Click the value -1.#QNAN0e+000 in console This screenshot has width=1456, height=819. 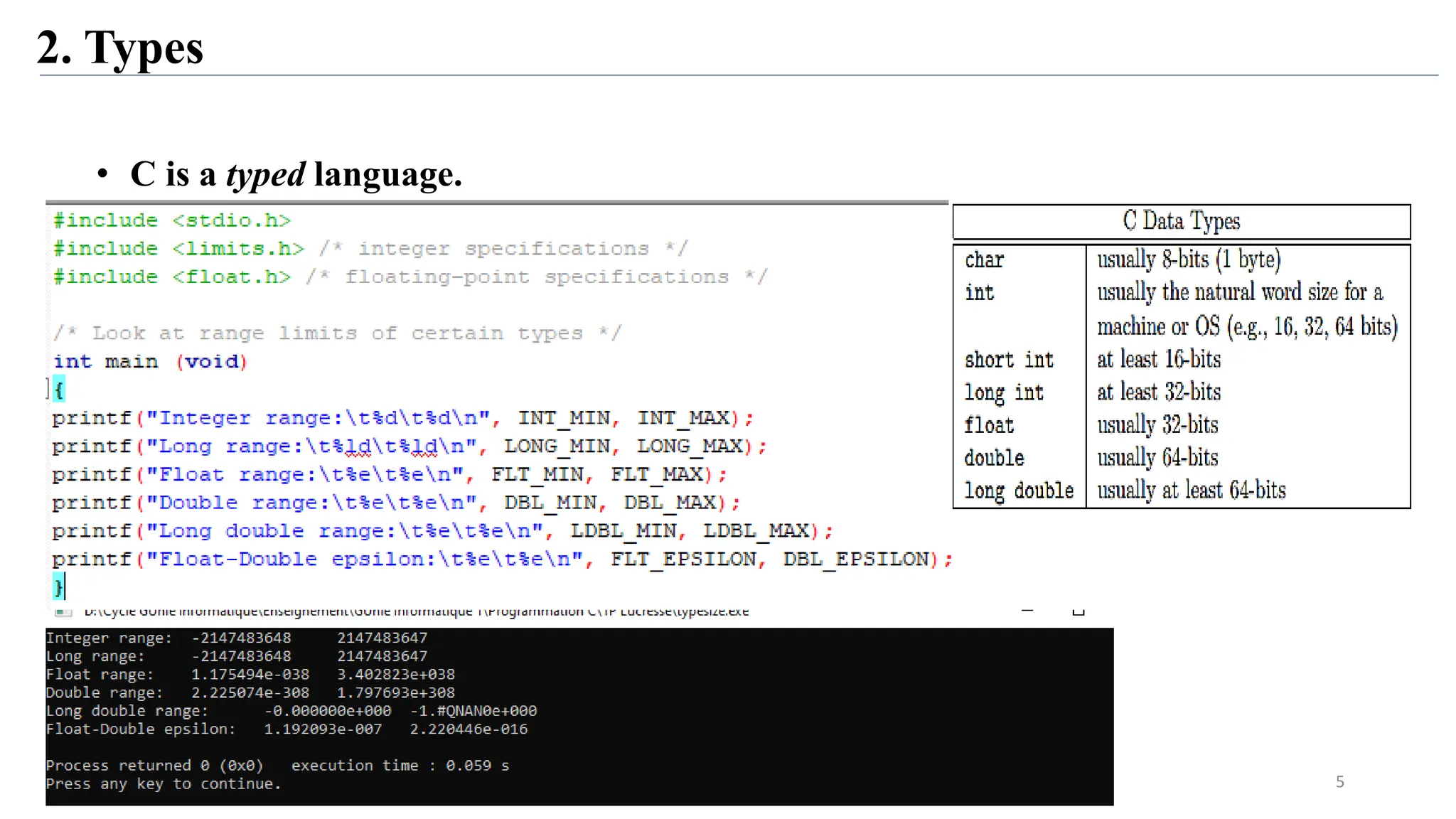click(473, 711)
